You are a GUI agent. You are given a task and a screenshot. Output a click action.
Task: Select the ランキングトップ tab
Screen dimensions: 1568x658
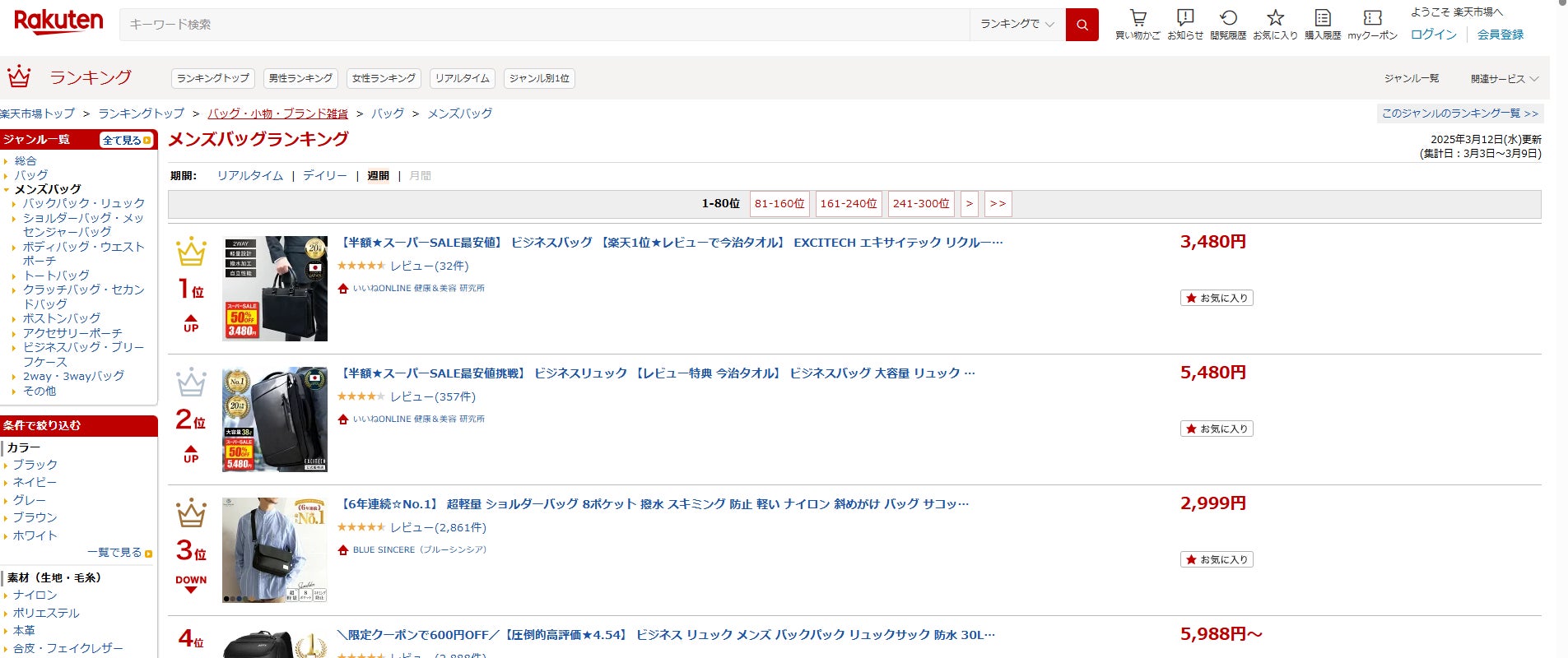pyautogui.click(x=213, y=79)
